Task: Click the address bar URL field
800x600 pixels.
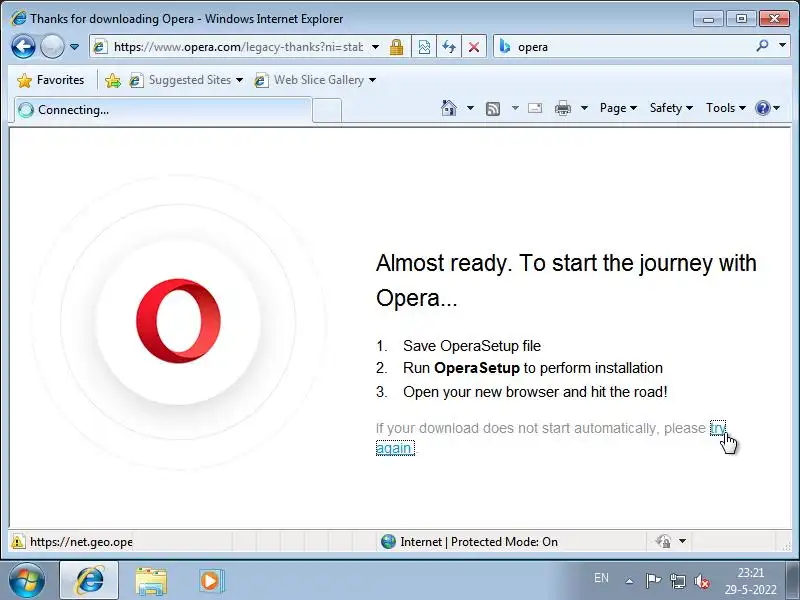Action: 238,47
